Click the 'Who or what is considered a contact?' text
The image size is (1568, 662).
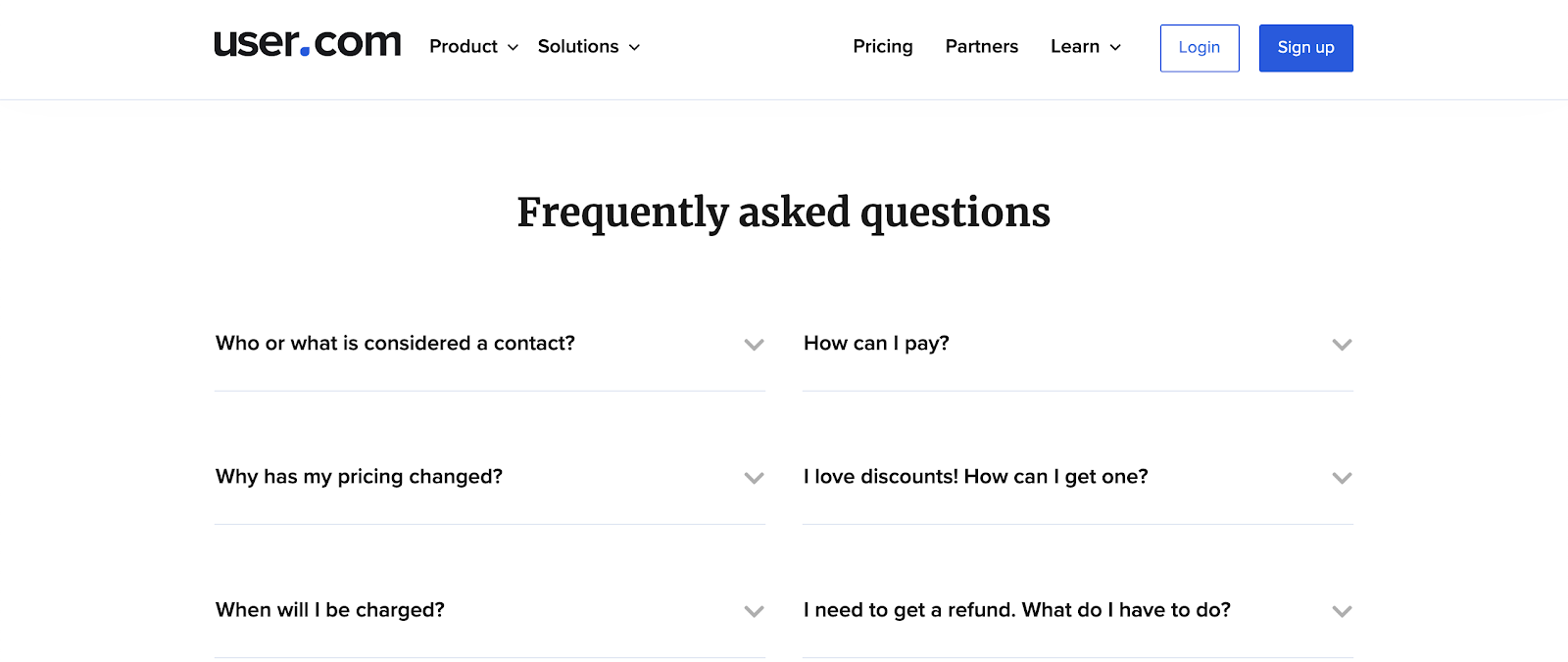(x=395, y=343)
